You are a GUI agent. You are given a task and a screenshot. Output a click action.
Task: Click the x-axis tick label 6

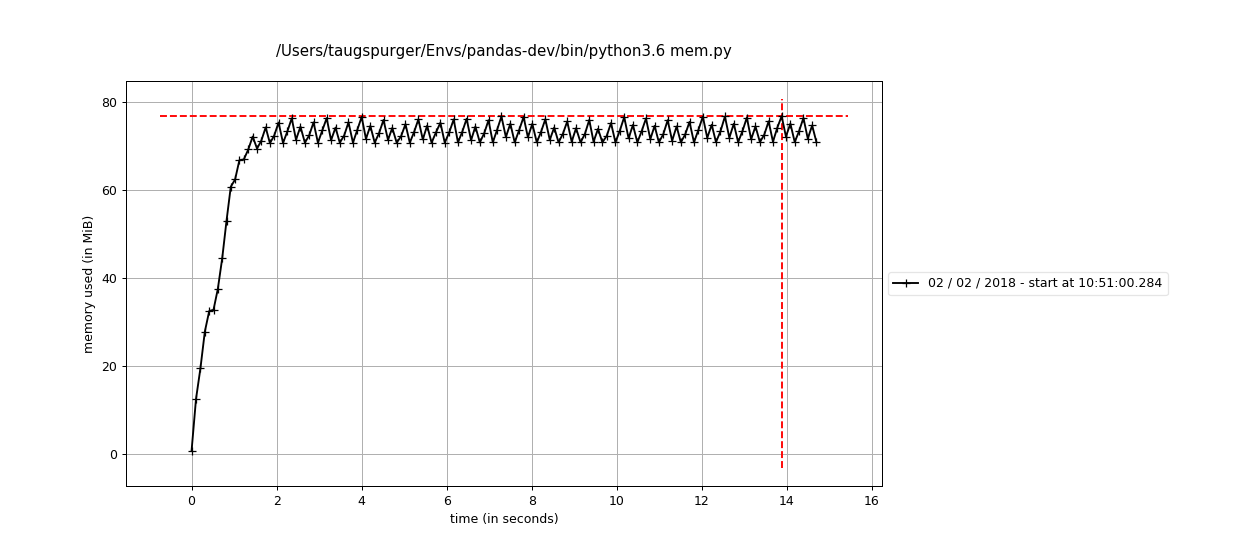click(447, 501)
